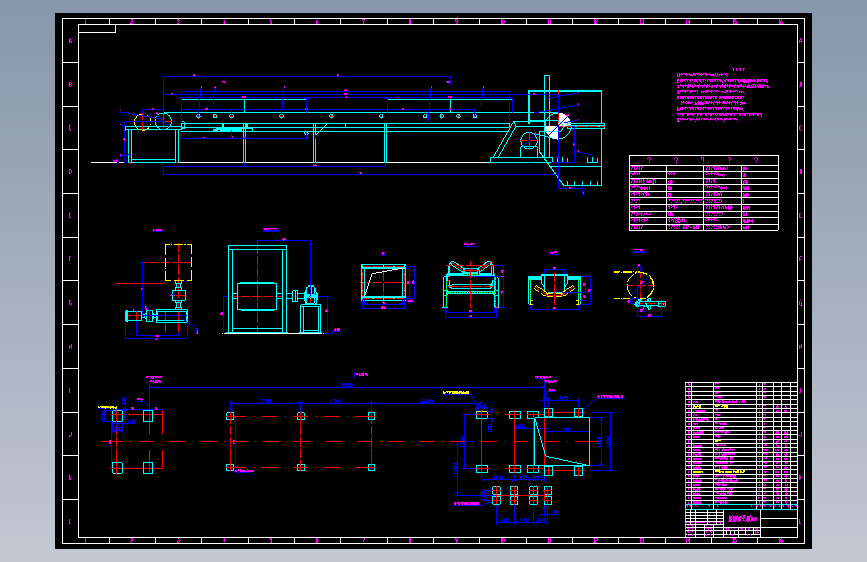Click the "470" dimension below anchor bolts
The height and width of the screenshot is (562, 867).
click(x=524, y=520)
